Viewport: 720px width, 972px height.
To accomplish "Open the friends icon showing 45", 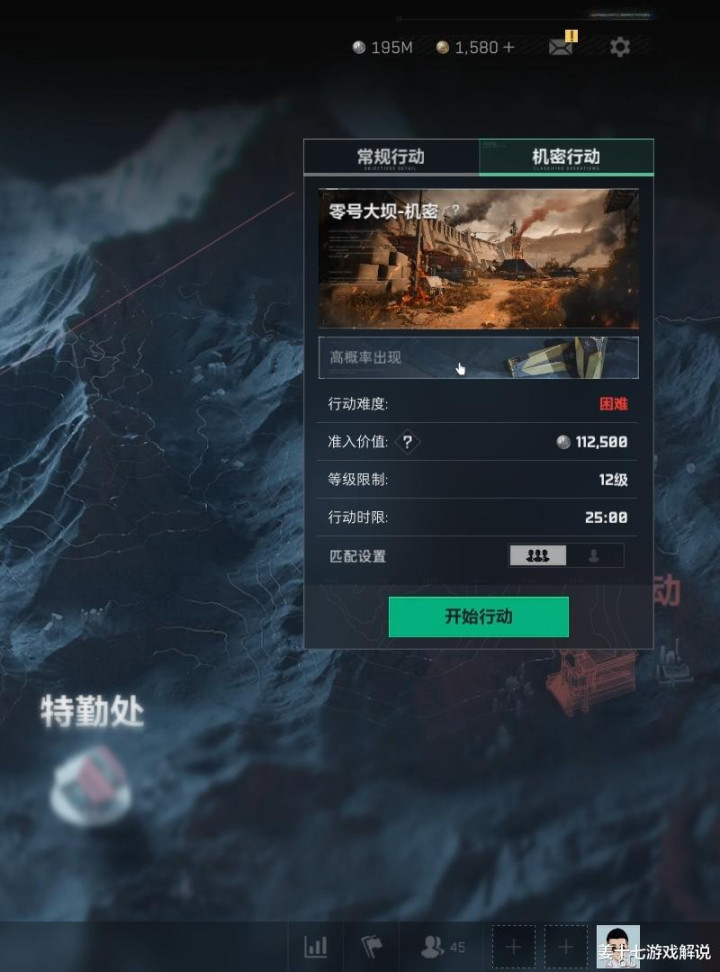I will point(442,947).
